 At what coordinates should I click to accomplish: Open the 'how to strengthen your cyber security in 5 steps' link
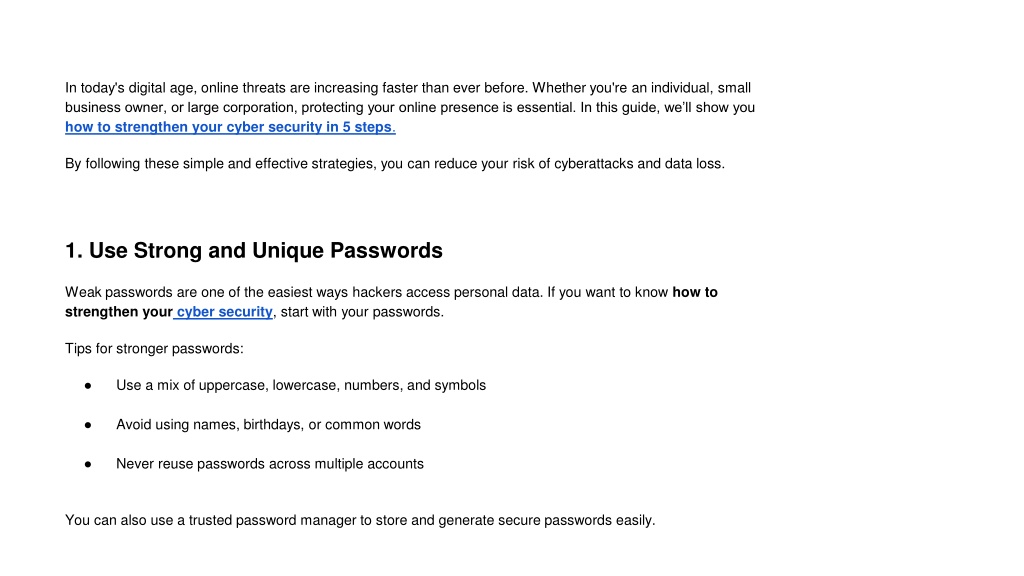point(230,127)
